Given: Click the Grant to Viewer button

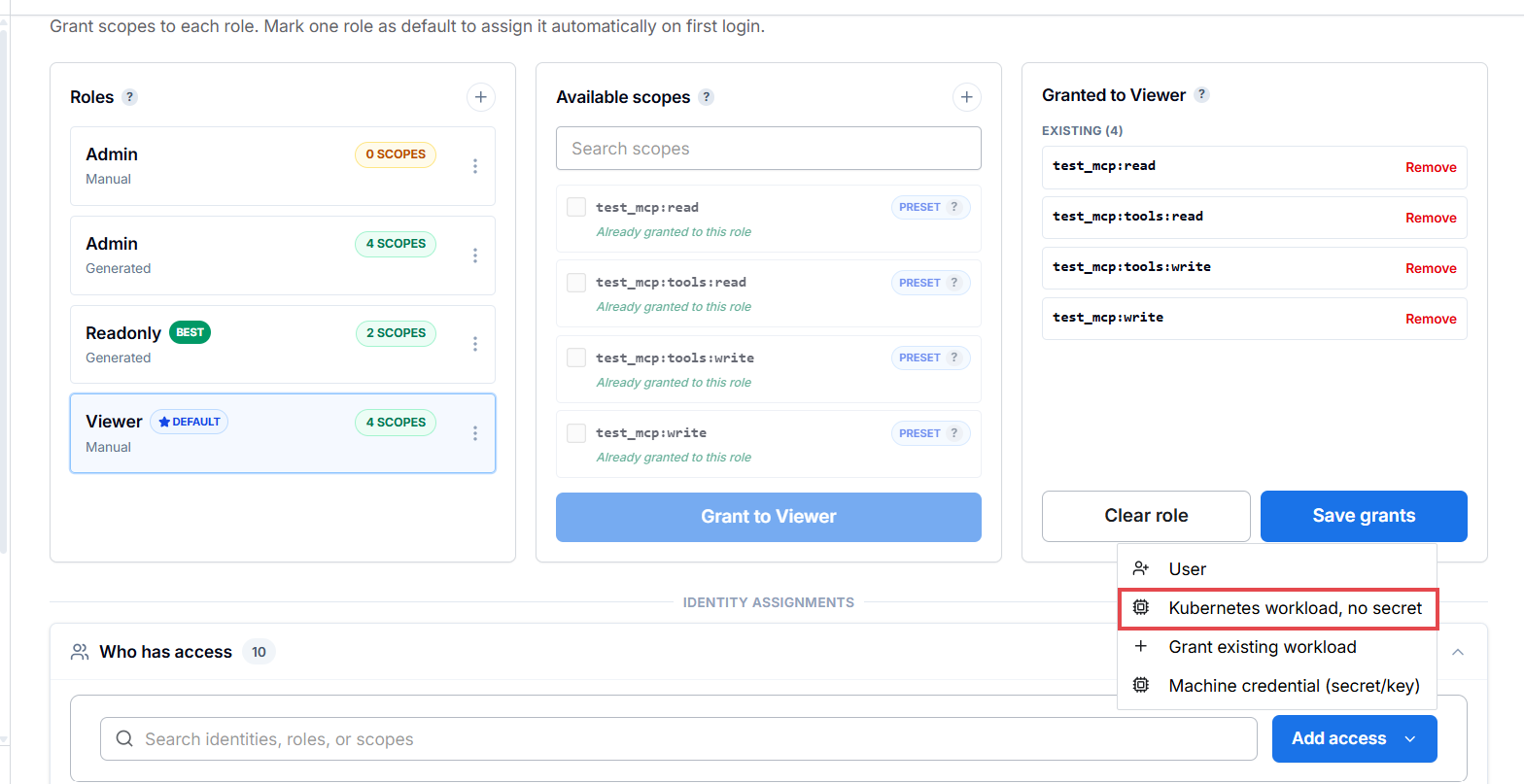Looking at the screenshot, I should point(769,517).
